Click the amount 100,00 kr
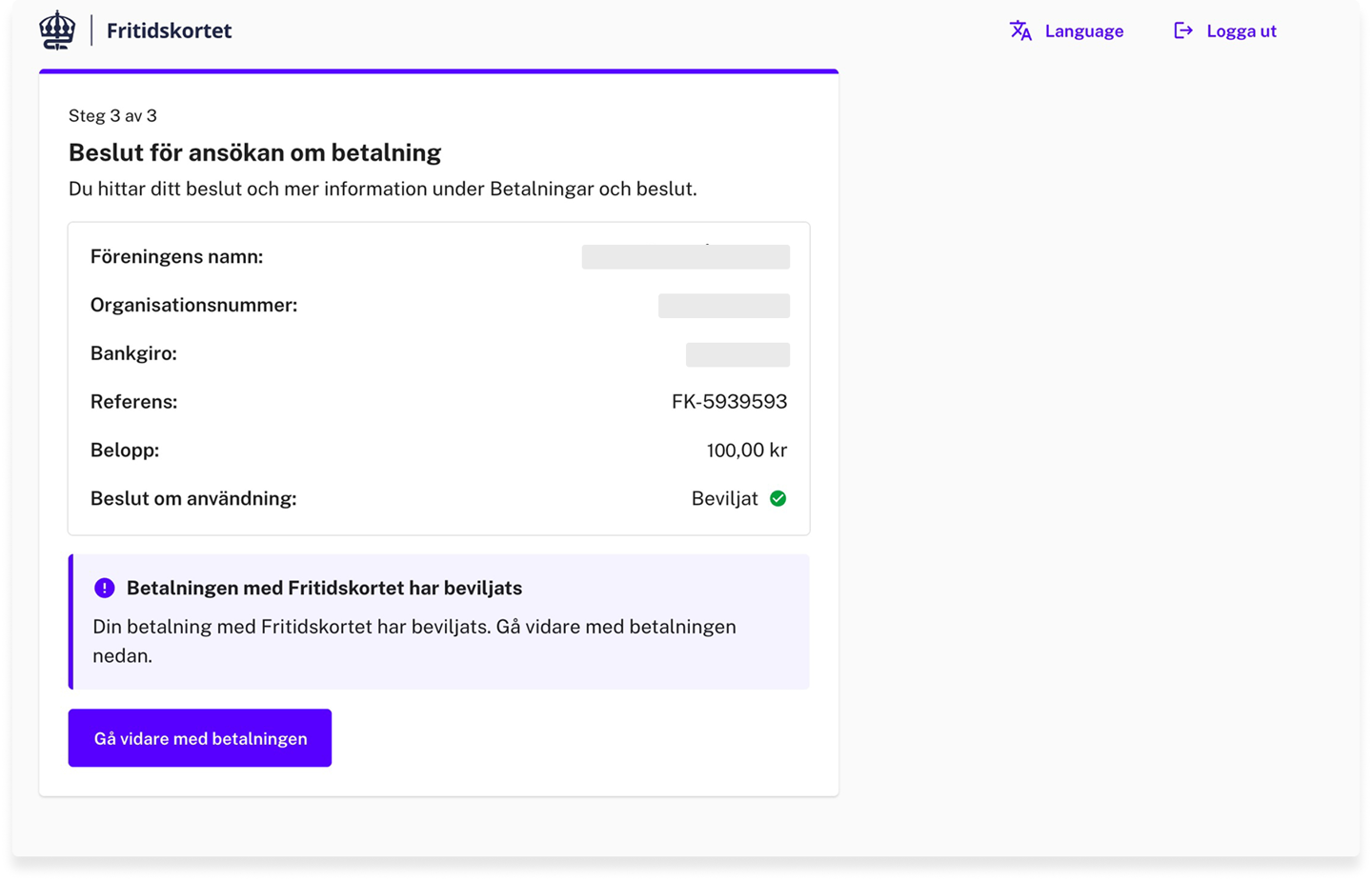Screen dimensions: 1372x881 [x=746, y=450]
